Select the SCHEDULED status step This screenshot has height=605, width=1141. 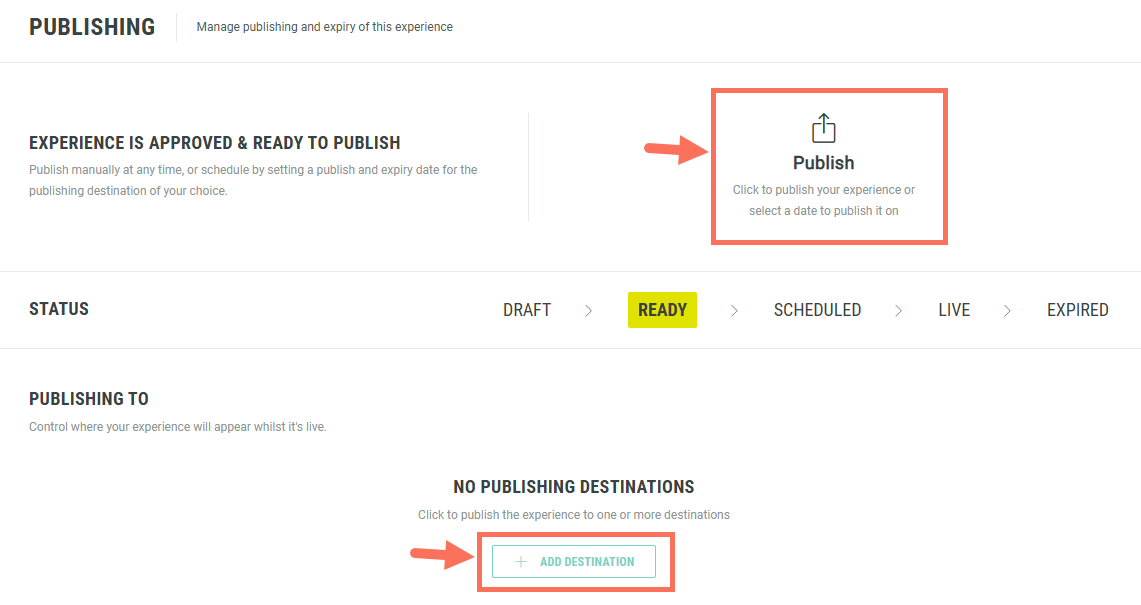click(x=817, y=310)
